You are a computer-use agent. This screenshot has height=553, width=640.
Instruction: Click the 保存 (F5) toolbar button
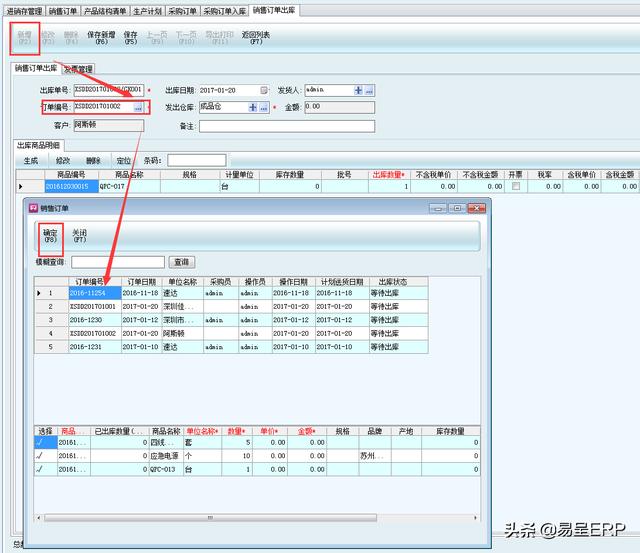[130, 37]
